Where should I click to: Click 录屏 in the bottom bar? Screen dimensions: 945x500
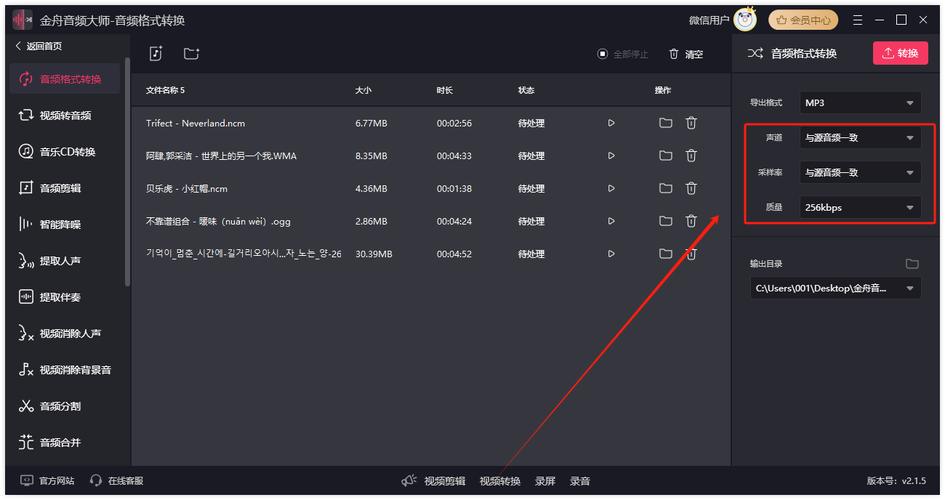point(545,481)
